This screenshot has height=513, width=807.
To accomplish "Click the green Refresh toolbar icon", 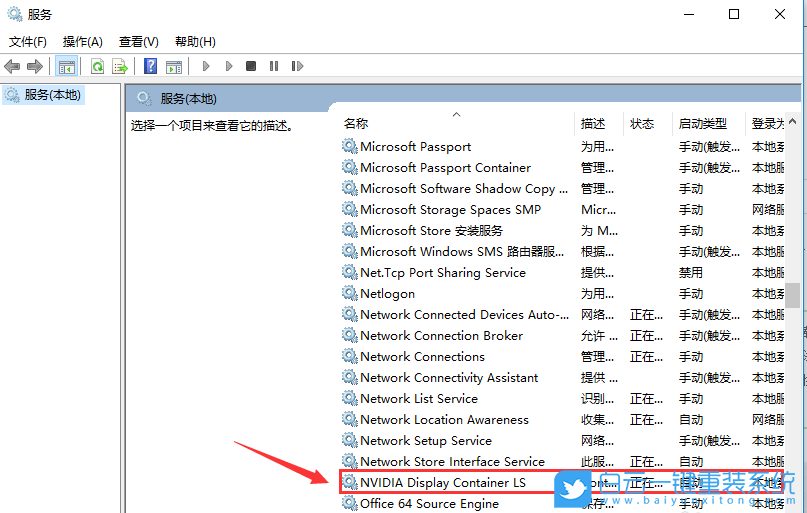I will [97, 67].
